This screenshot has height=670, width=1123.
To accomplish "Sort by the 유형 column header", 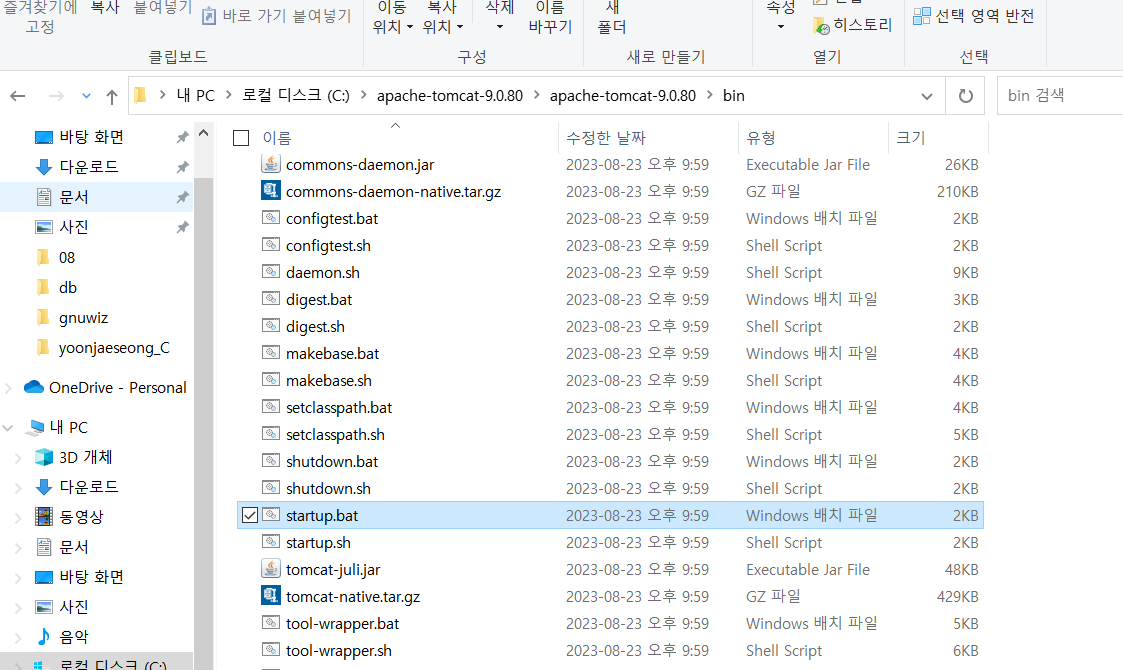I will (761, 138).
